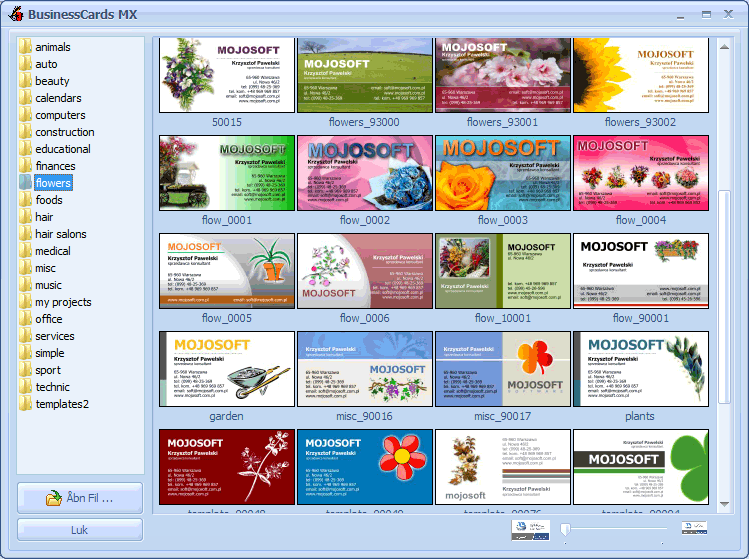Pick the flow_0002 pink bouquet template
The image size is (749, 559).
coord(365,173)
